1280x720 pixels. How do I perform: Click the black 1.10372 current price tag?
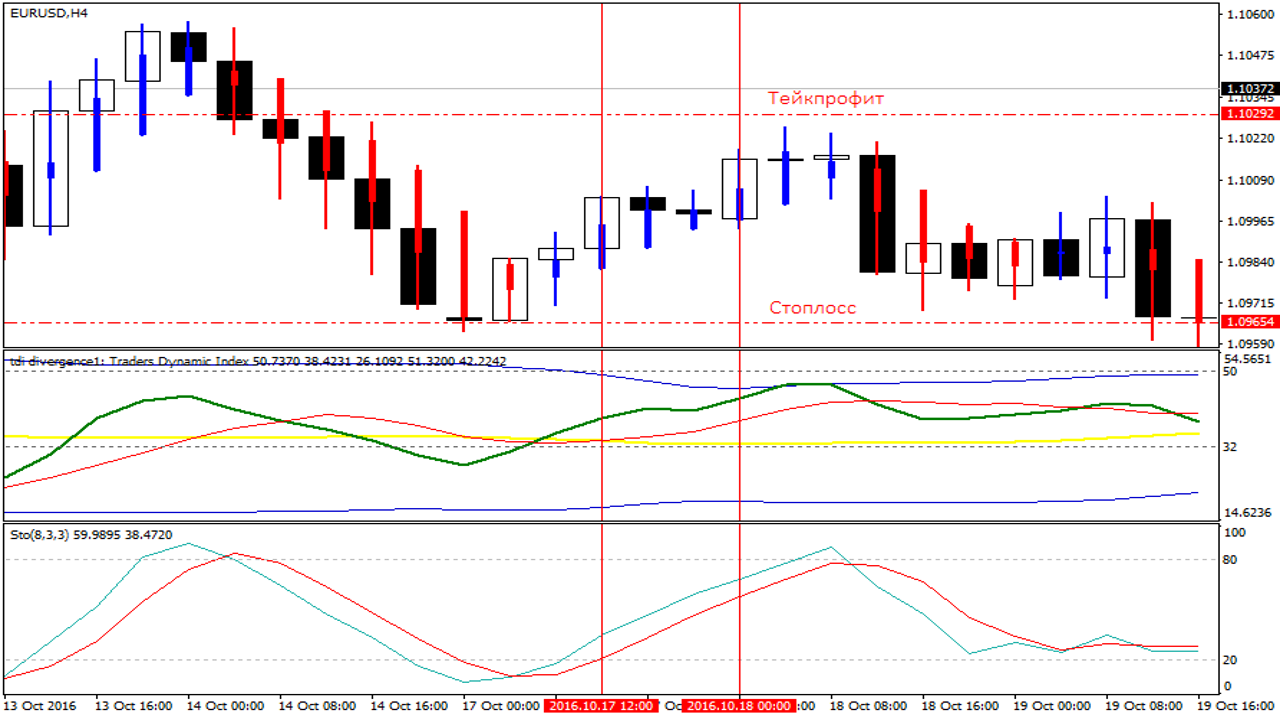[x=1249, y=89]
